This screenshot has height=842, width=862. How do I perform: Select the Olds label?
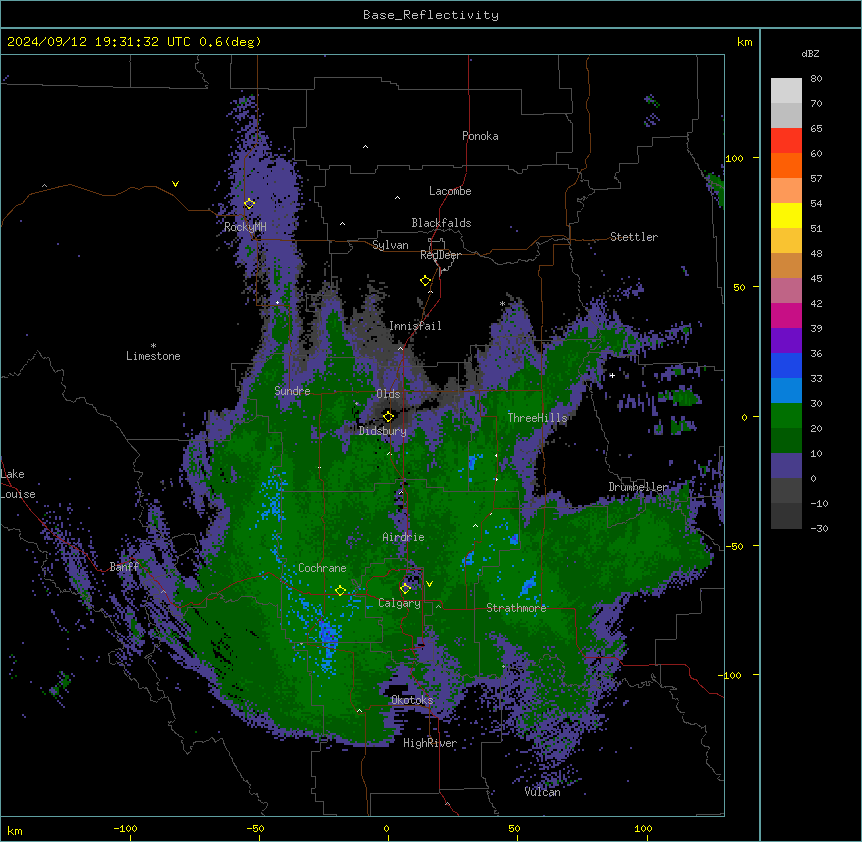tap(388, 394)
